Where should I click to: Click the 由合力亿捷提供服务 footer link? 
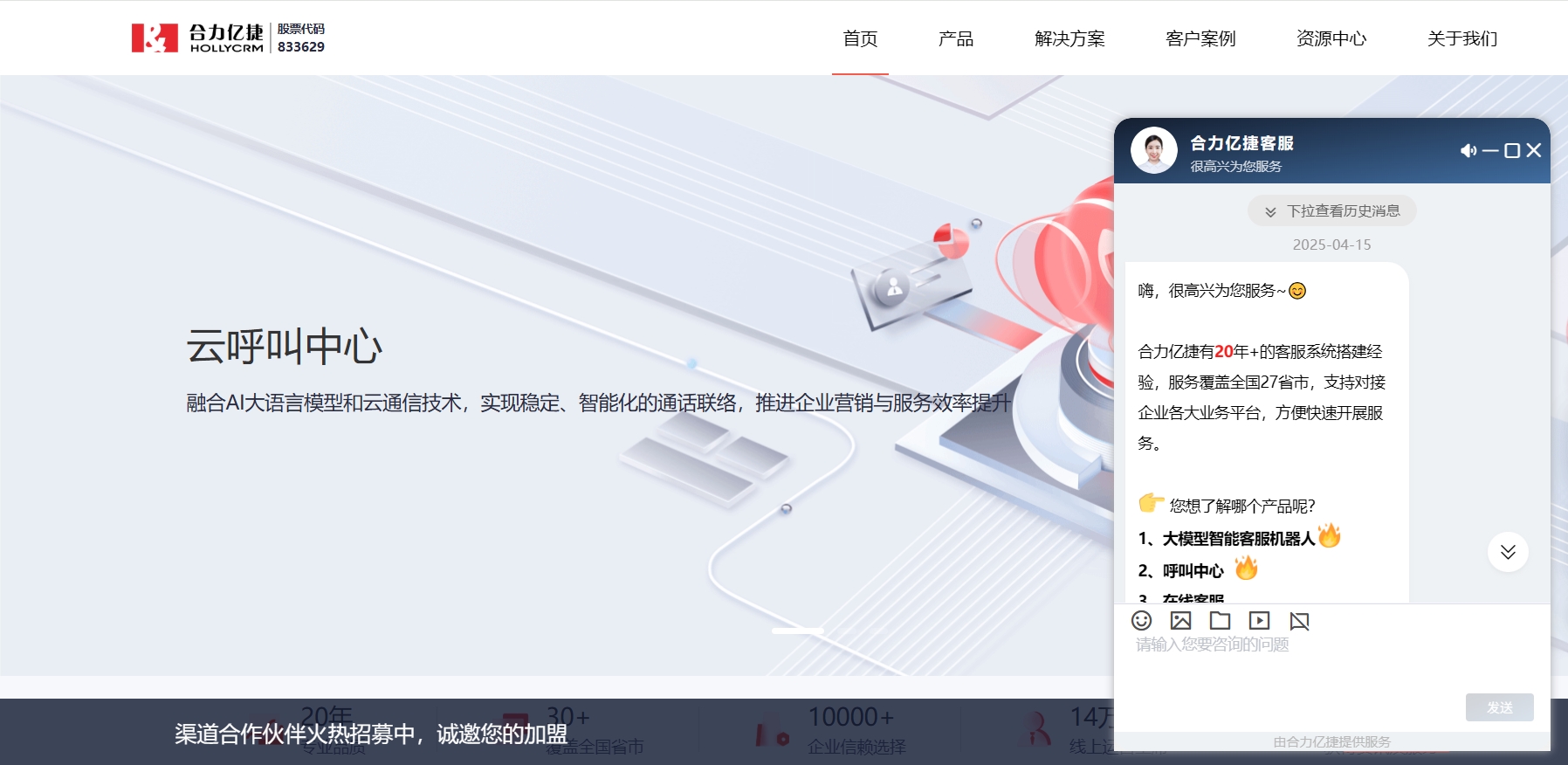click(1332, 741)
